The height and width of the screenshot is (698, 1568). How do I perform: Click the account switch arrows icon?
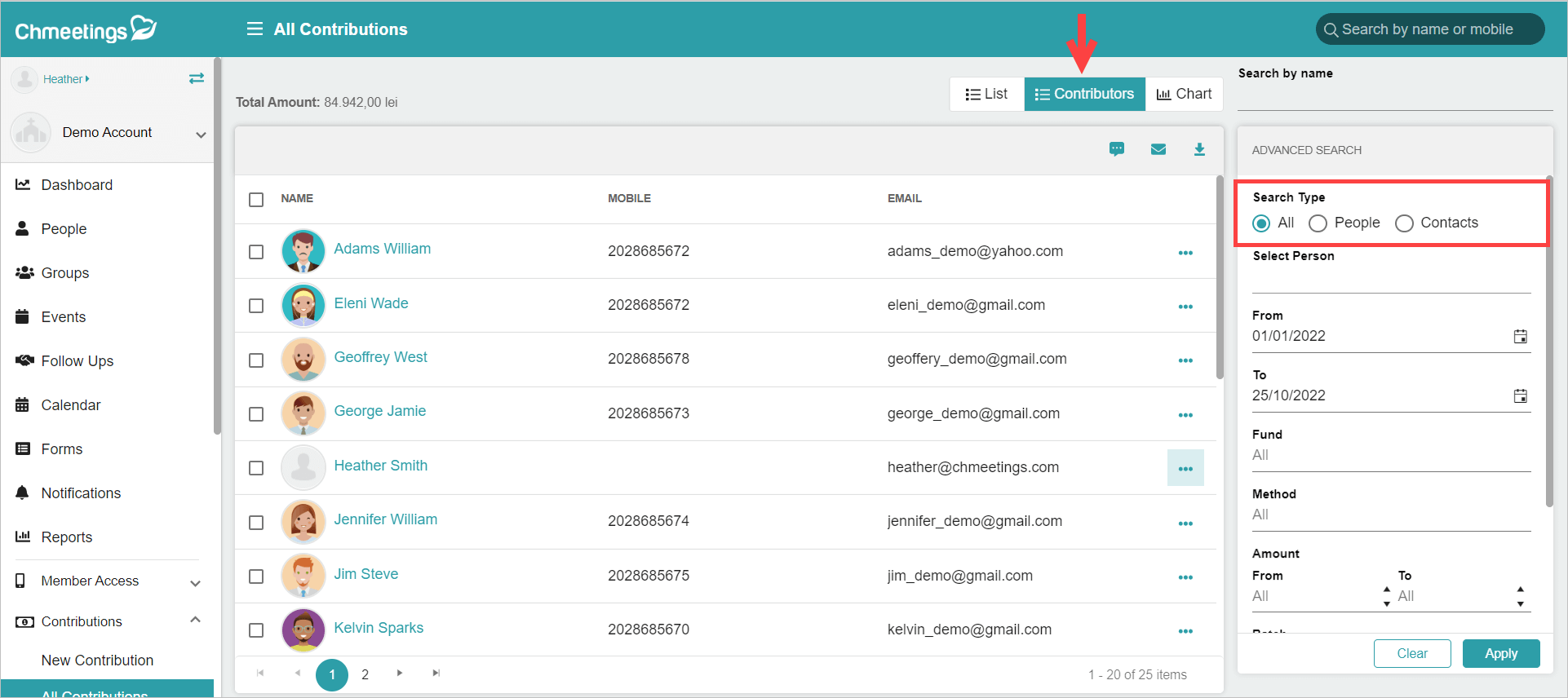197,78
